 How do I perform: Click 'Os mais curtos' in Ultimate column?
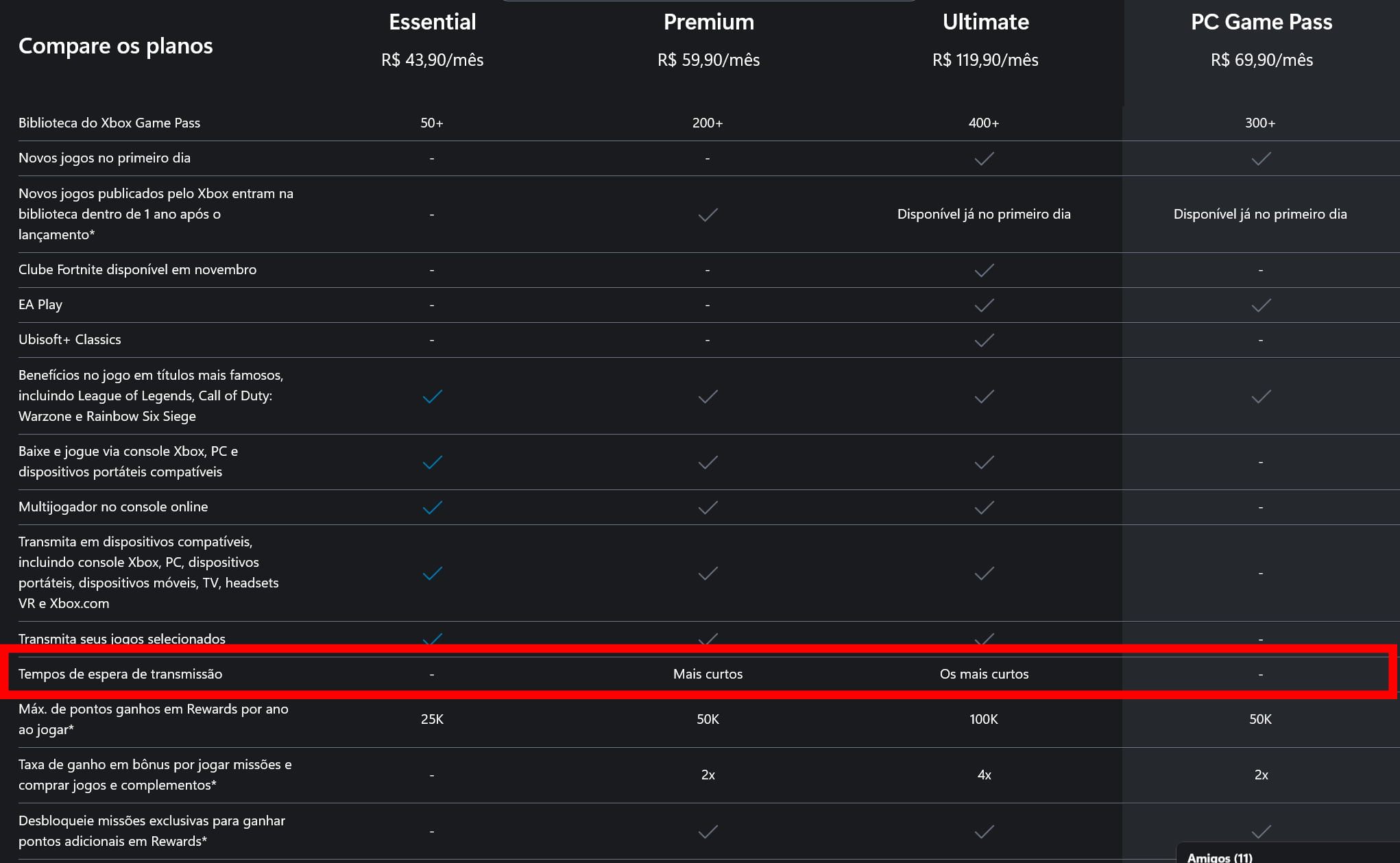click(x=984, y=674)
